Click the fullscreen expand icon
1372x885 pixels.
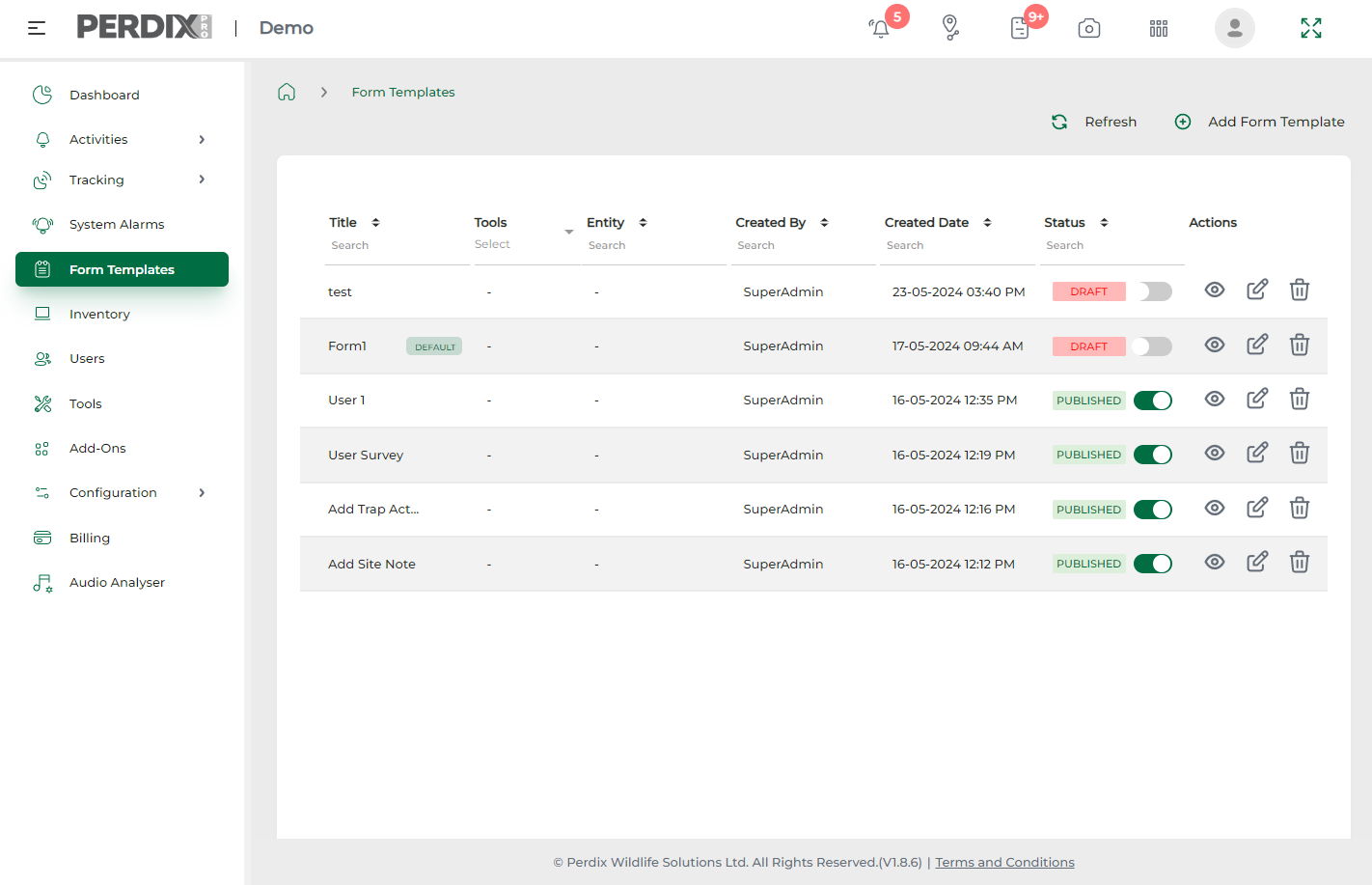click(1310, 28)
